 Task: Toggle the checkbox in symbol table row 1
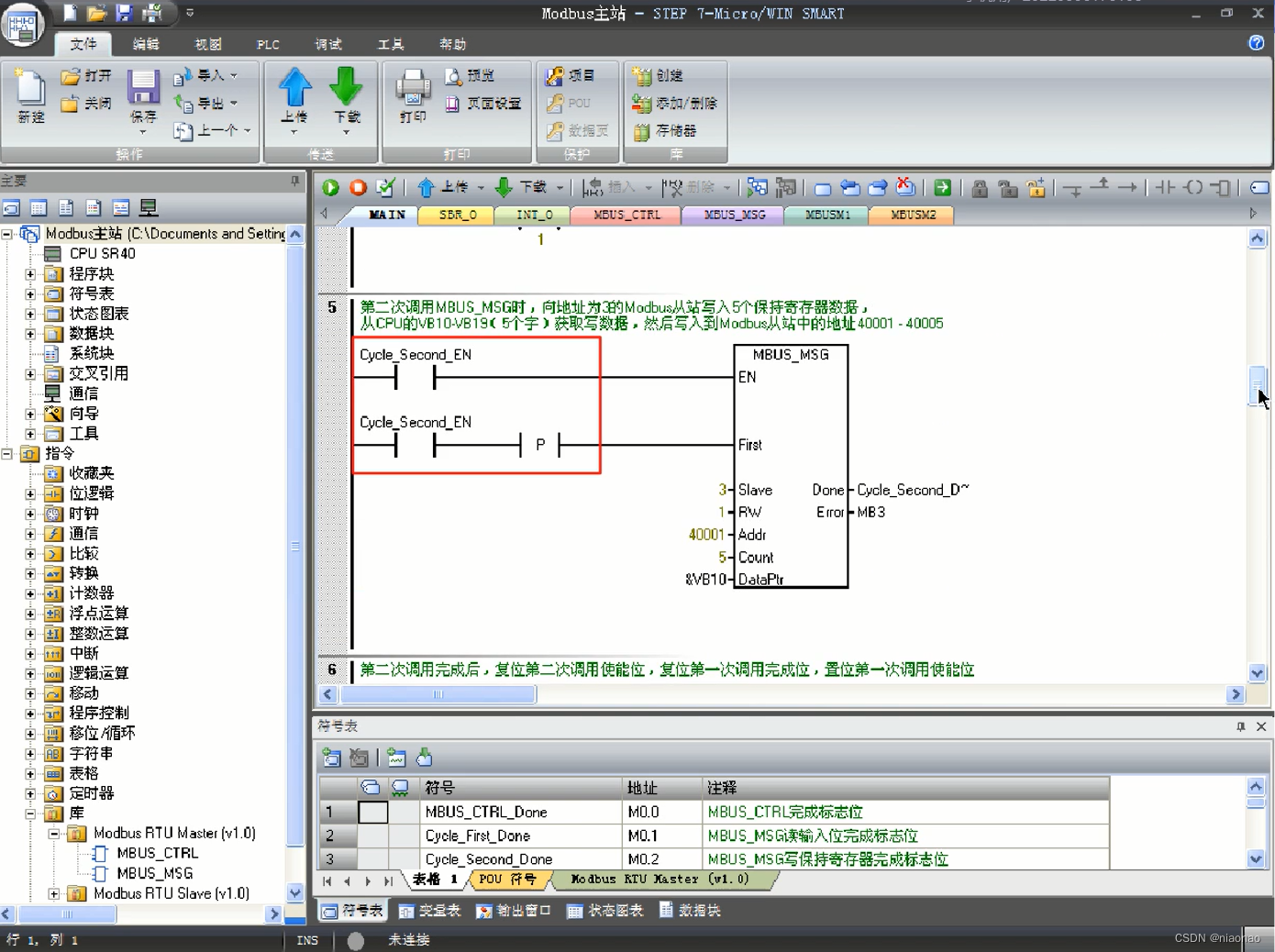pyautogui.click(x=371, y=812)
